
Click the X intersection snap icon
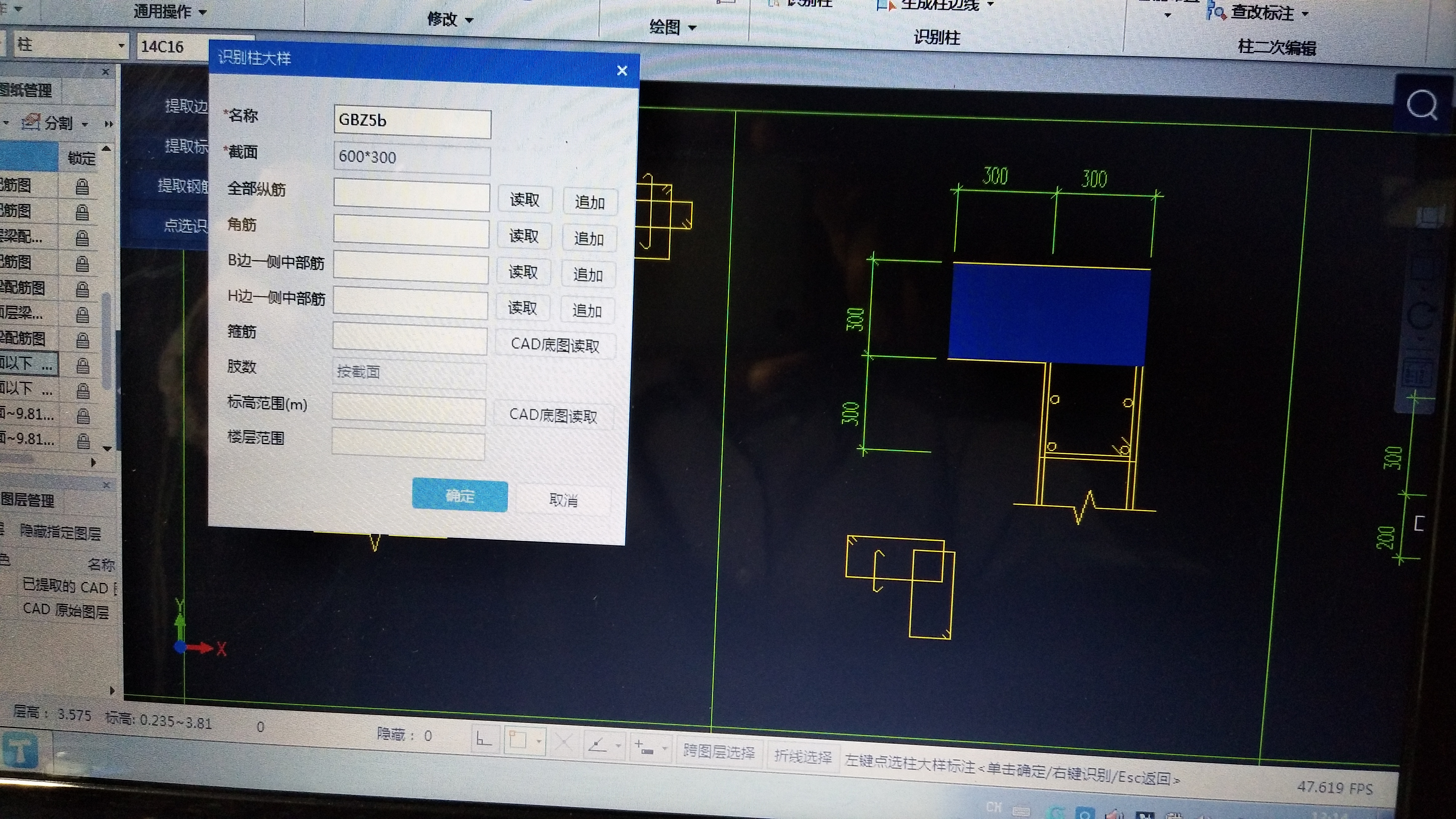point(563,742)
